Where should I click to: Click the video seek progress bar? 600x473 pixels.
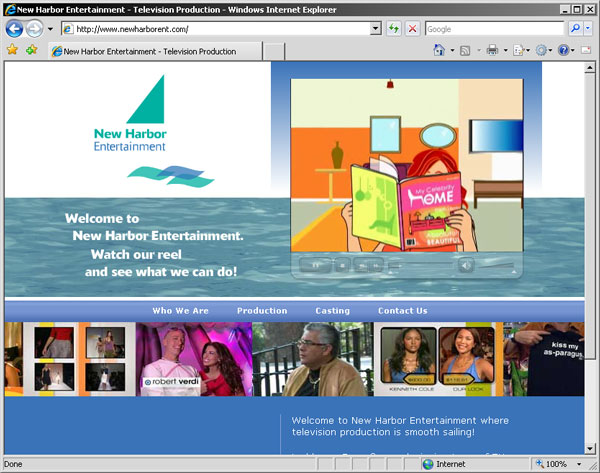pos(420,264)
